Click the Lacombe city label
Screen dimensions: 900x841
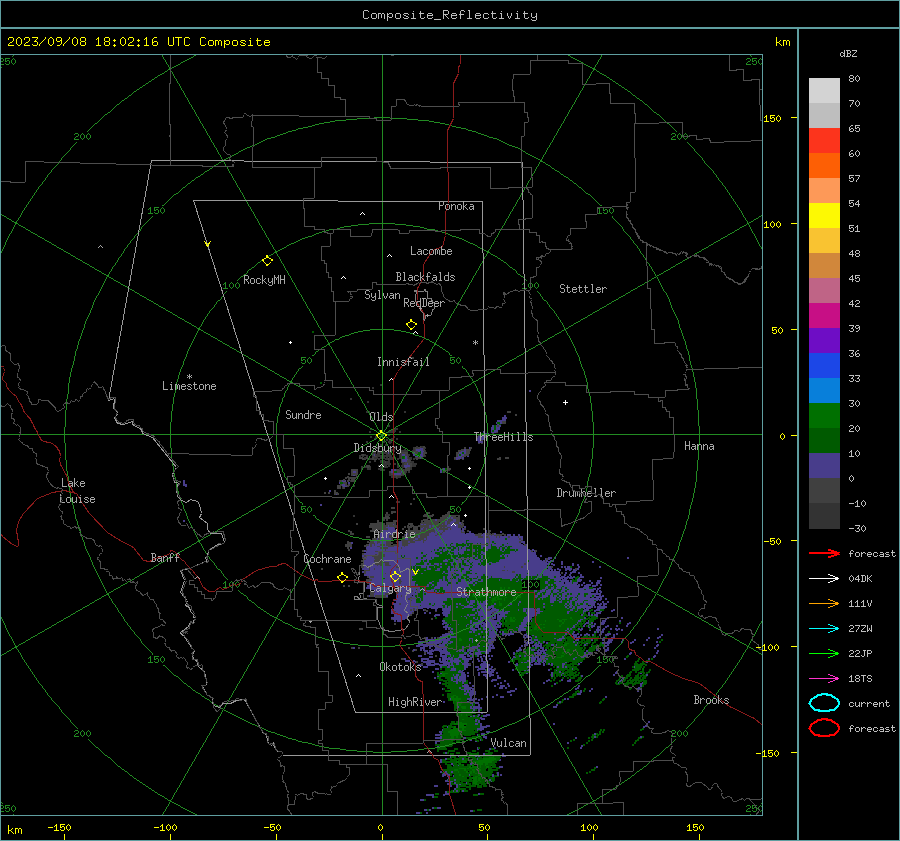(431, 251)
